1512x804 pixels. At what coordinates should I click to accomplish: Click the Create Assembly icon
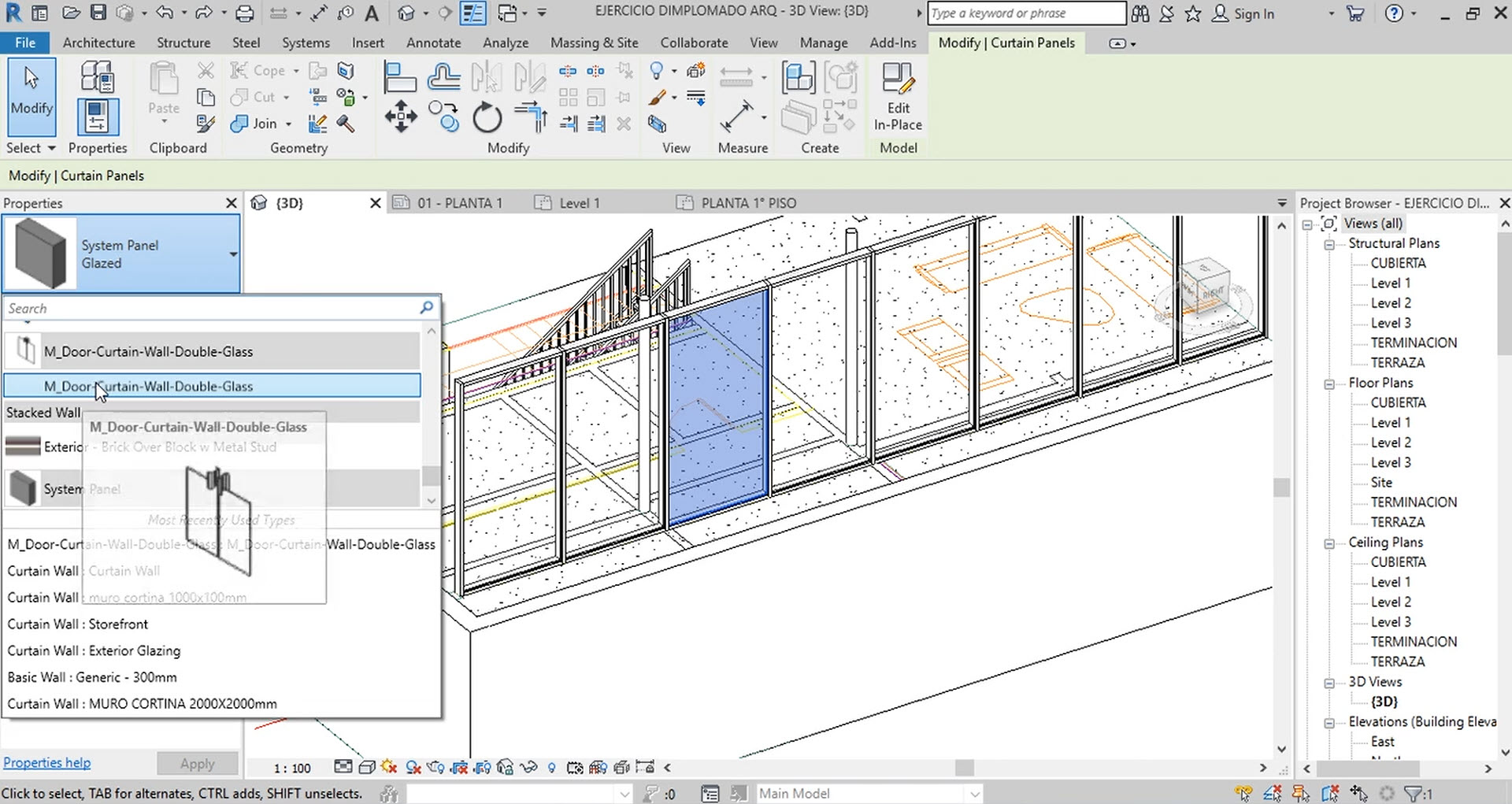pos(798,78)
